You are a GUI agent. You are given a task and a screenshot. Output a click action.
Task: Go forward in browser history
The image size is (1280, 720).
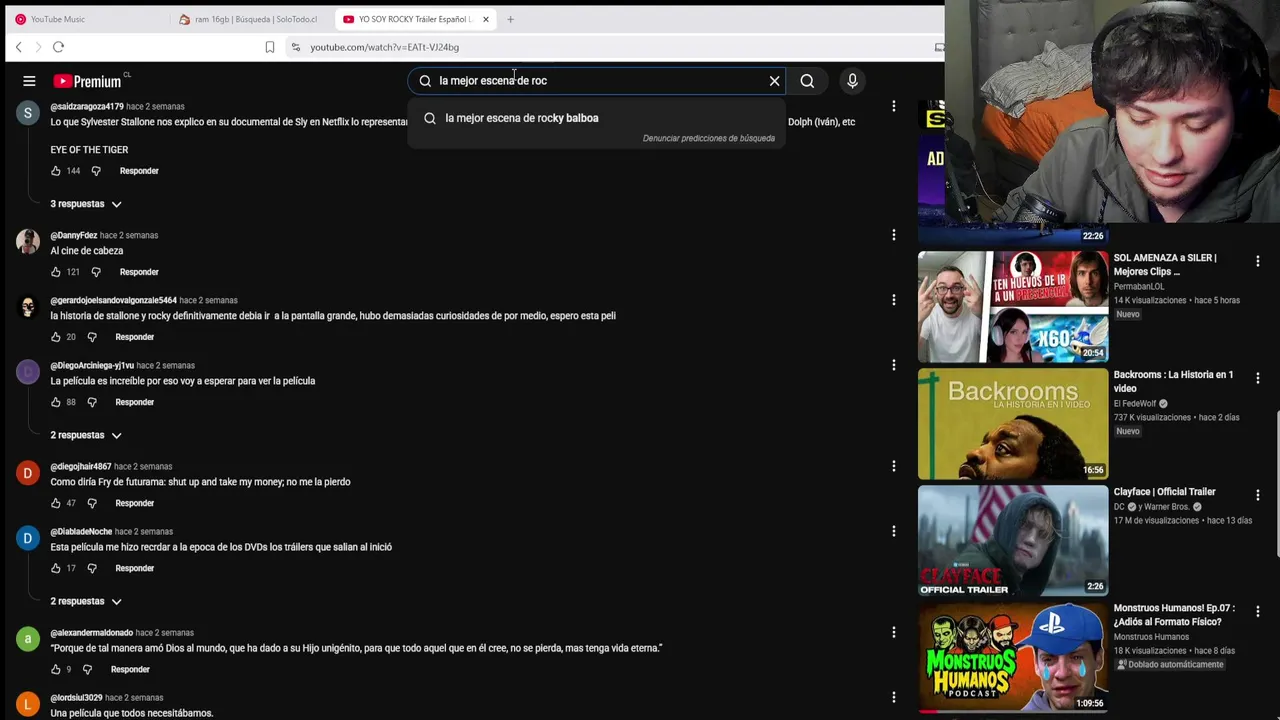point(38,47)
